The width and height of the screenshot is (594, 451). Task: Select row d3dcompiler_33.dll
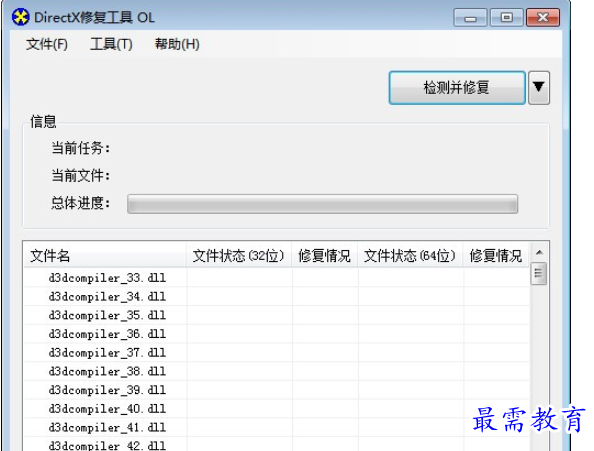click(277, 278)
